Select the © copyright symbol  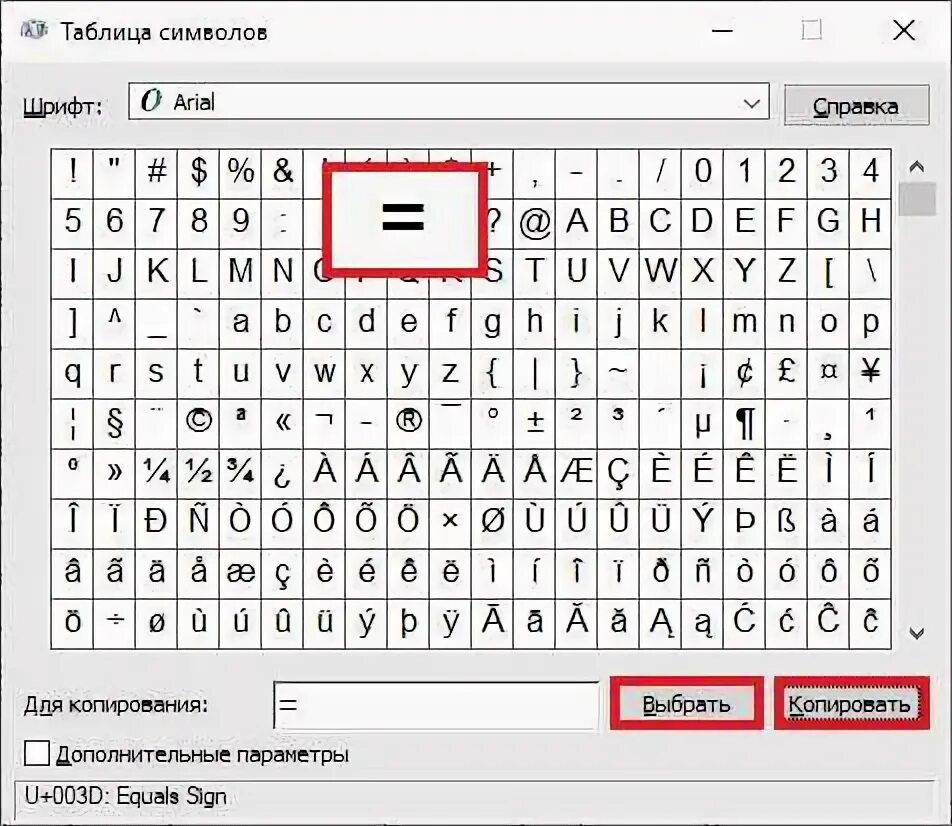click(x=199, y=424)
